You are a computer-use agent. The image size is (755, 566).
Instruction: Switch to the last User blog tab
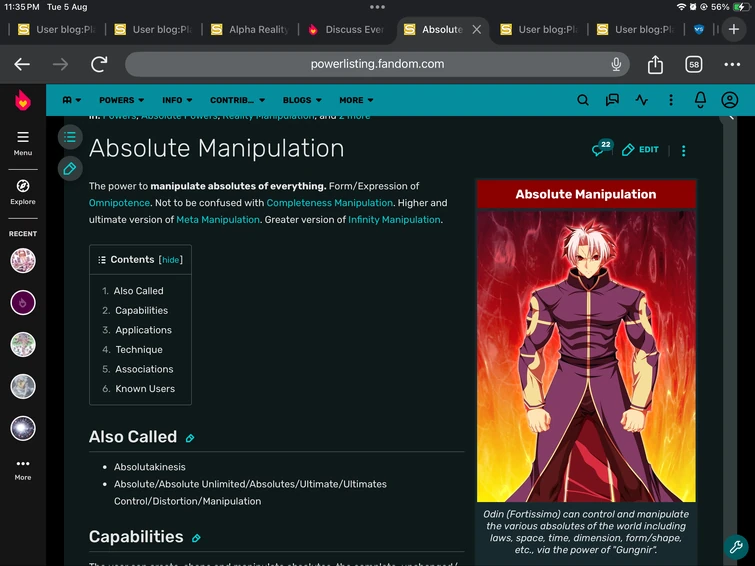pos(635,29)
